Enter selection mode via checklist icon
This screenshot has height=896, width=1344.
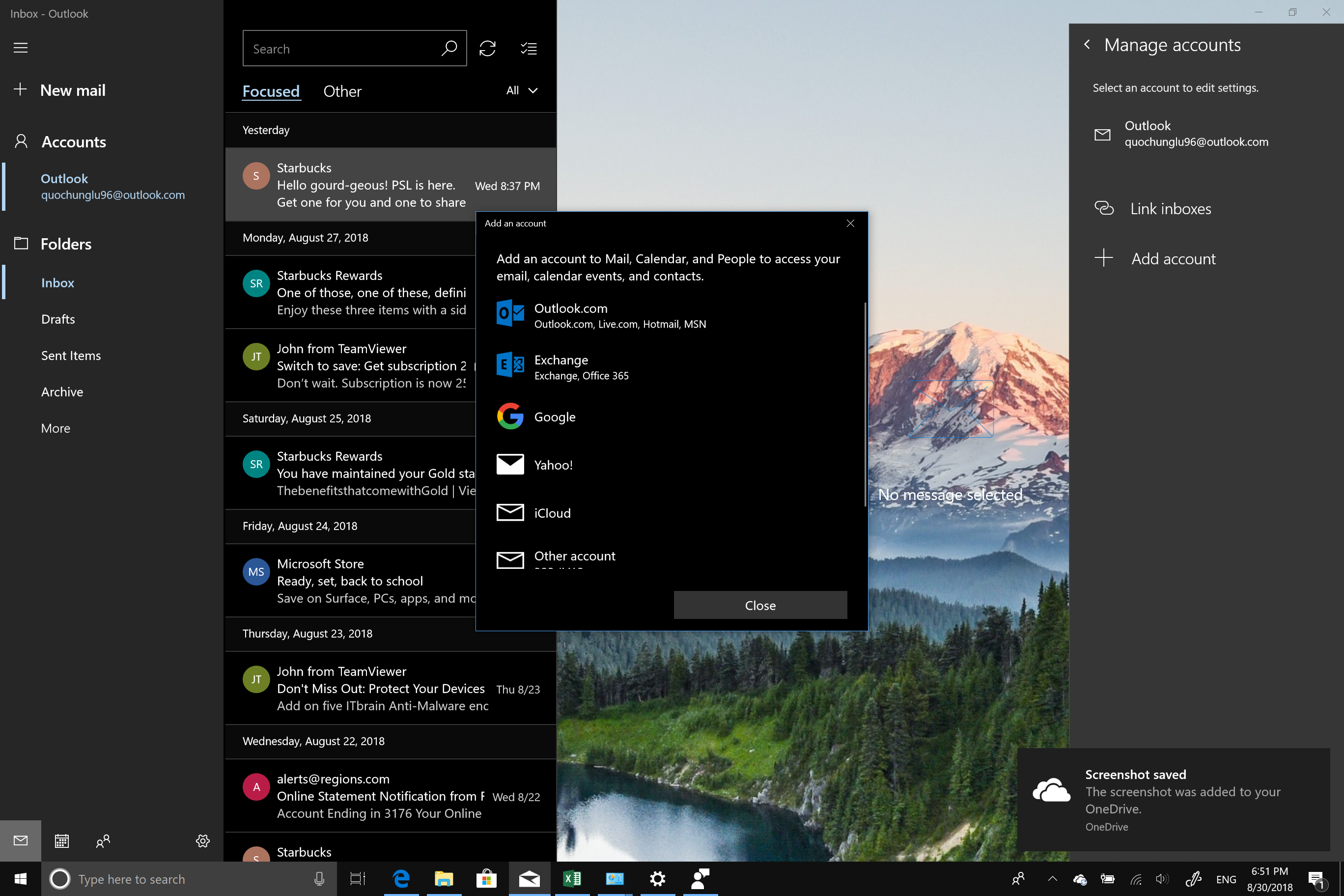tap(529, 49)
